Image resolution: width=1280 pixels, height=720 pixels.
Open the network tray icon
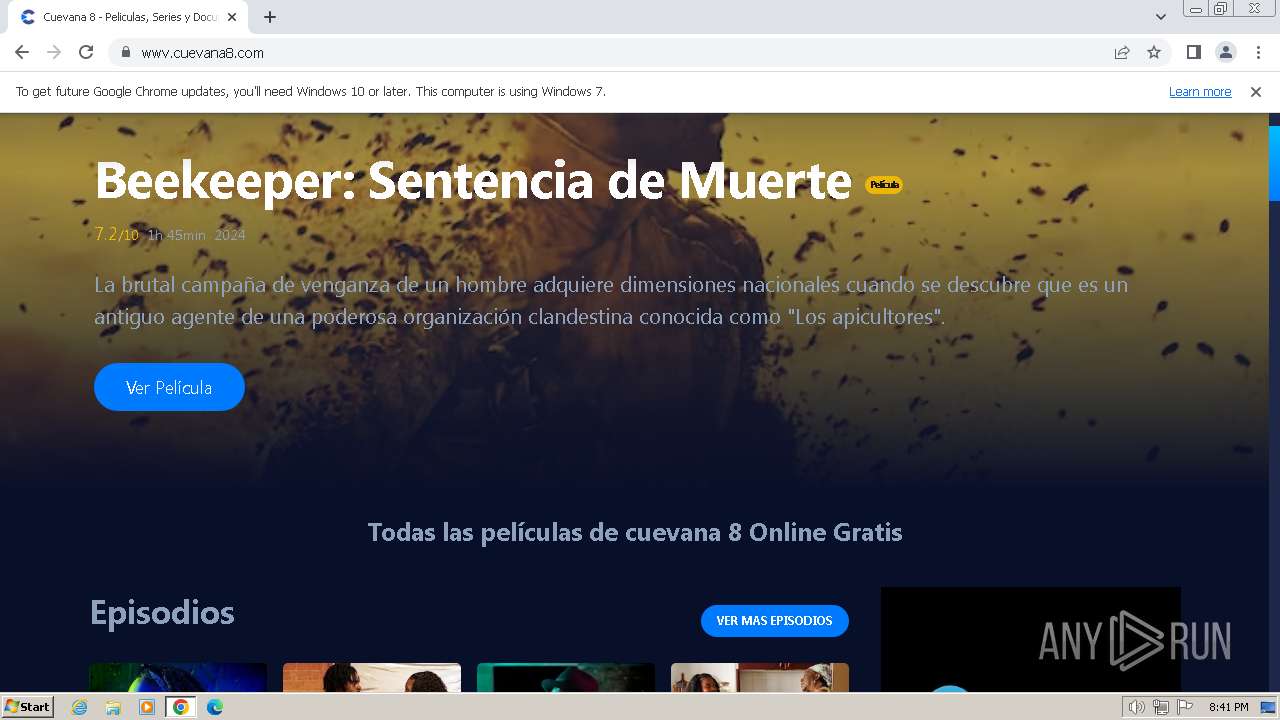click(x=1161, y=707)
